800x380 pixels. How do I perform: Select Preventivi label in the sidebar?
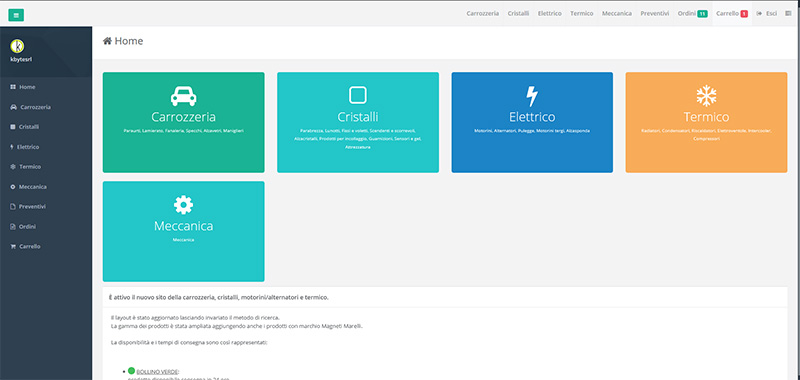click(x=33, y=207)
